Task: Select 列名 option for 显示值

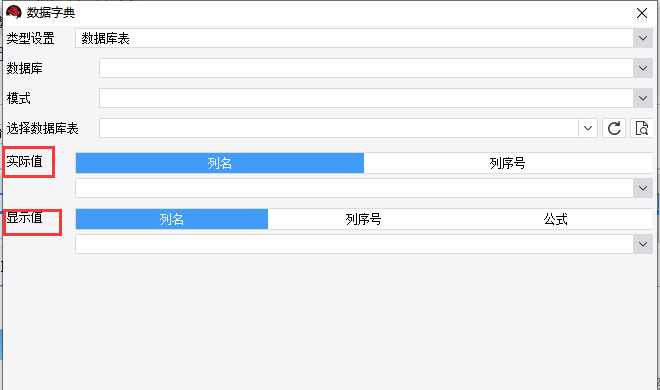Action: pos(172,219)
